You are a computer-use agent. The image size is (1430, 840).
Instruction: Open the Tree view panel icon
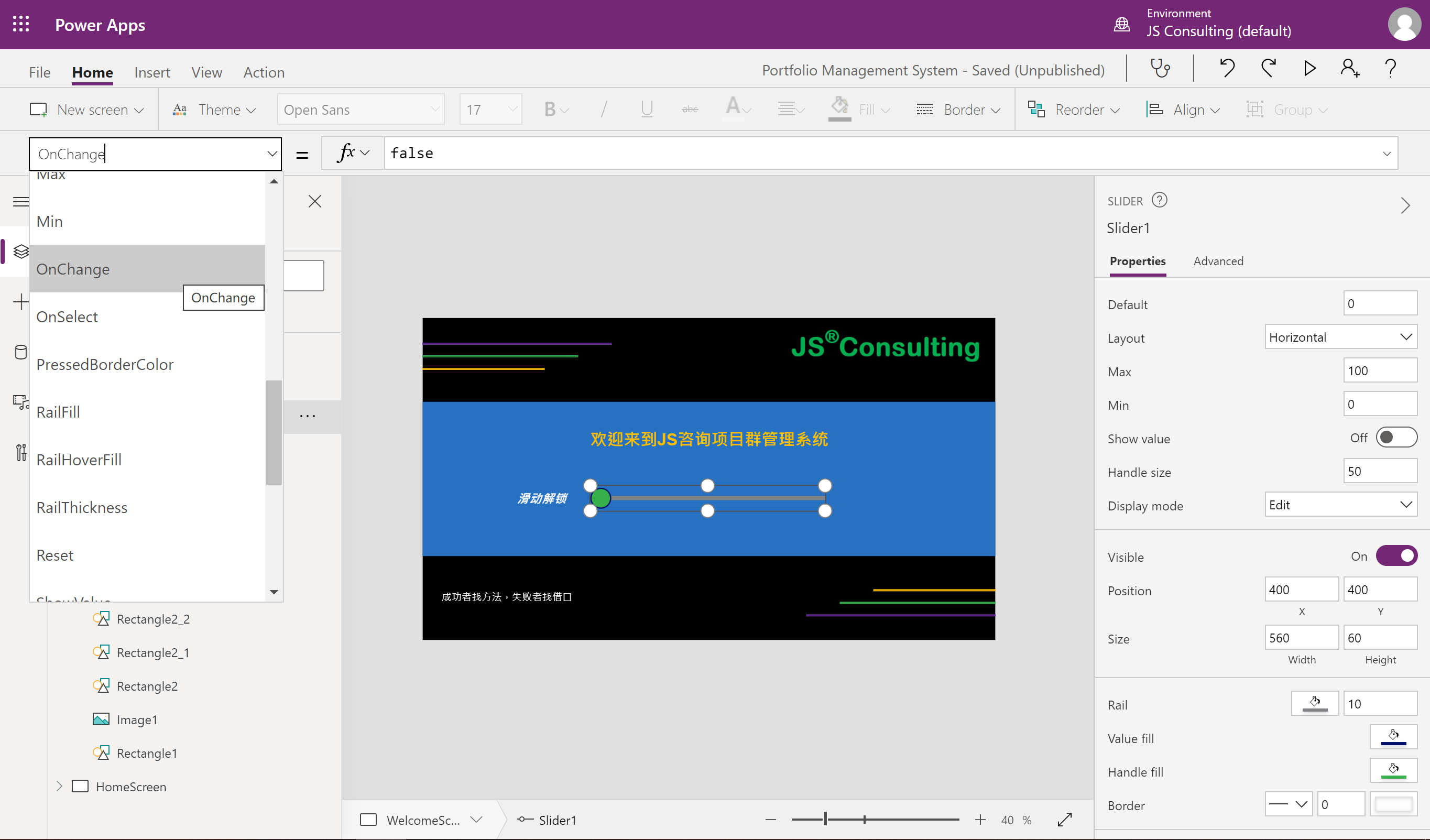coord(21,252)
